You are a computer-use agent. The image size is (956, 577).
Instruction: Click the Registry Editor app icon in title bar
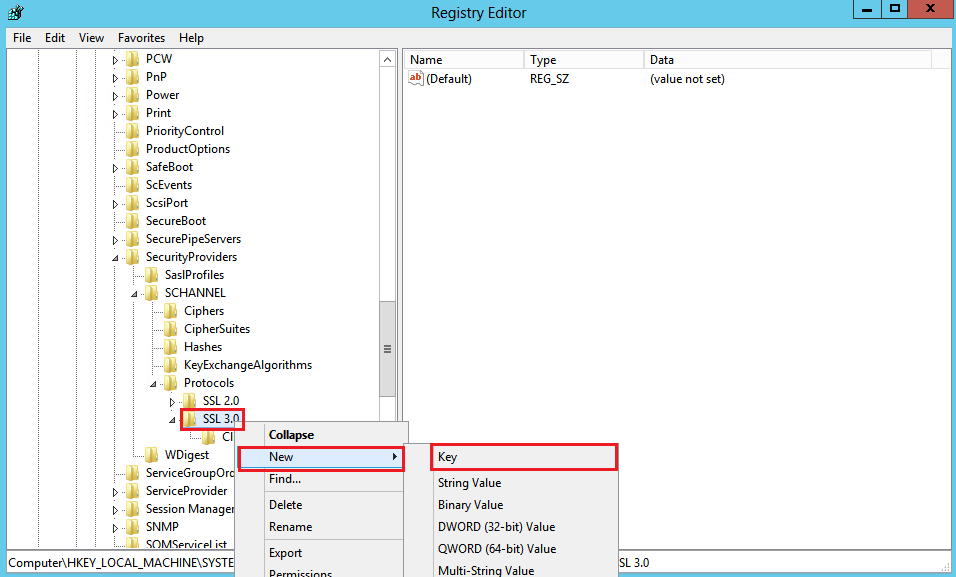pyautogui.click(x=14, y=12)
